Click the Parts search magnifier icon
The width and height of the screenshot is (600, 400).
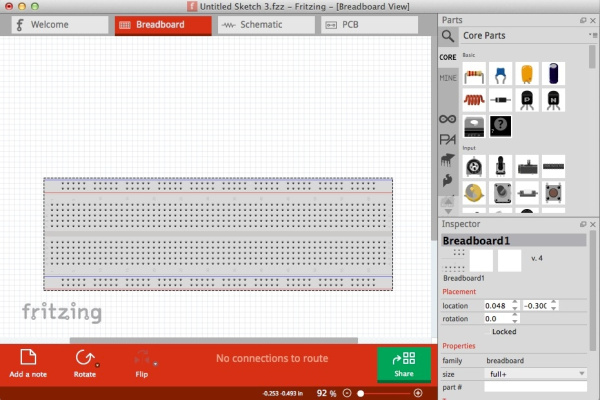click(x=448, y=36)
